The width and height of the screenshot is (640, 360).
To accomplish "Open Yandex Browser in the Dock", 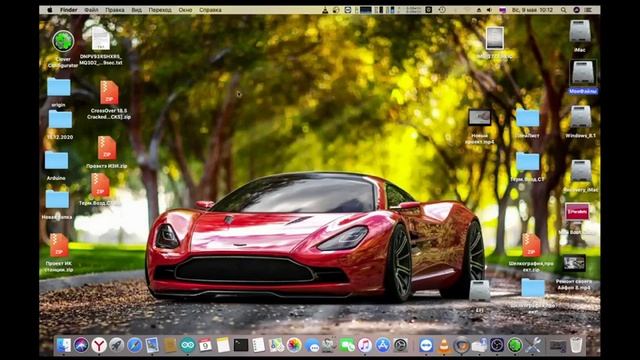I will click(x=99, y=346).
